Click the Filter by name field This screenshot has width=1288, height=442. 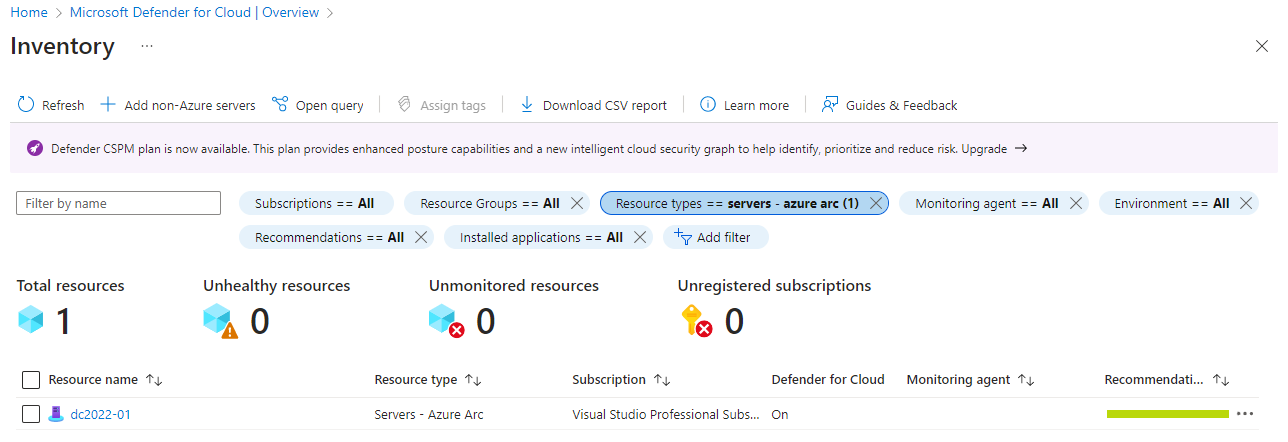tap(118, 203)
